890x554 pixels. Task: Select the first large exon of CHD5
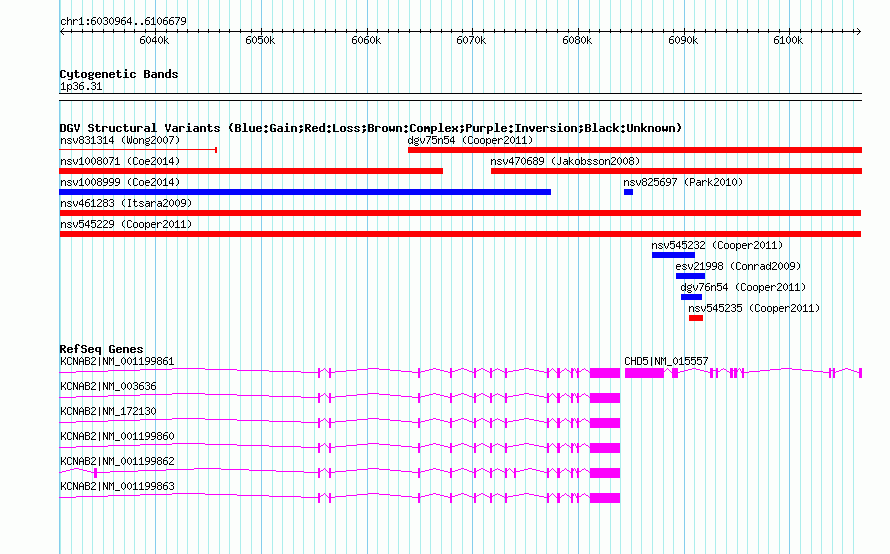(x=644, y=373)
